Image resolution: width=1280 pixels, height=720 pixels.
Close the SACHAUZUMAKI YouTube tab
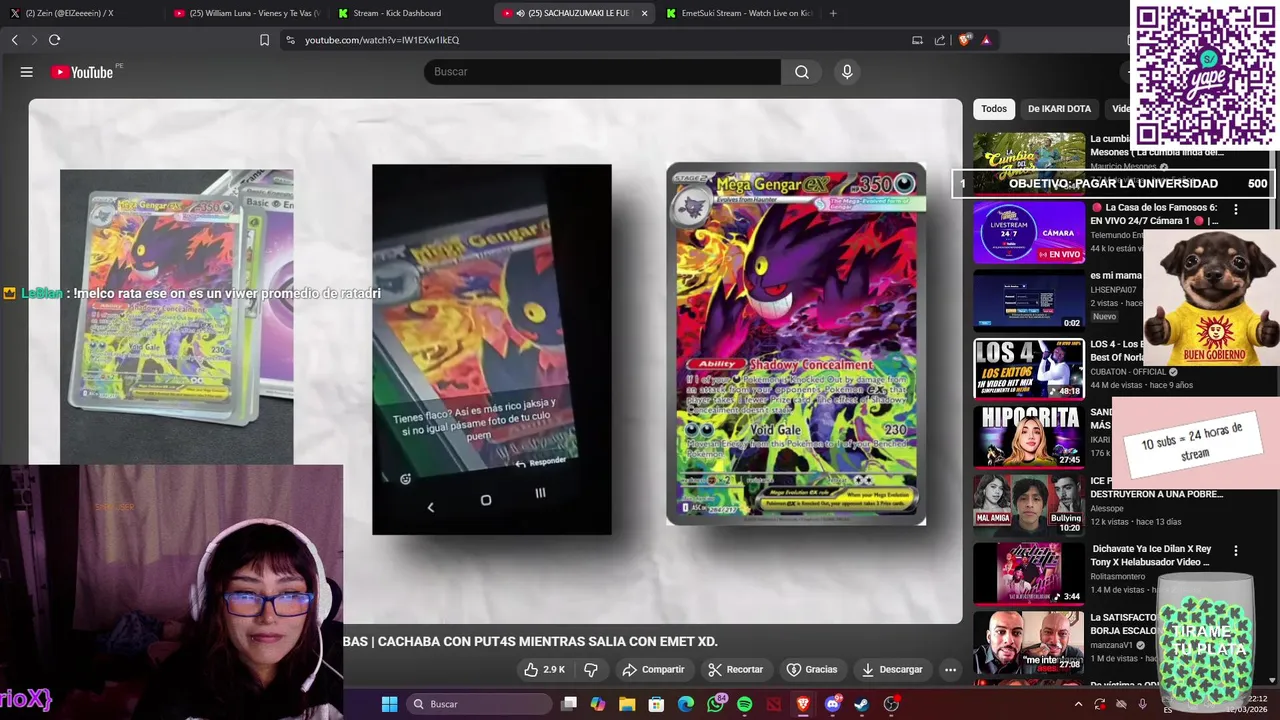coord(644,13)
